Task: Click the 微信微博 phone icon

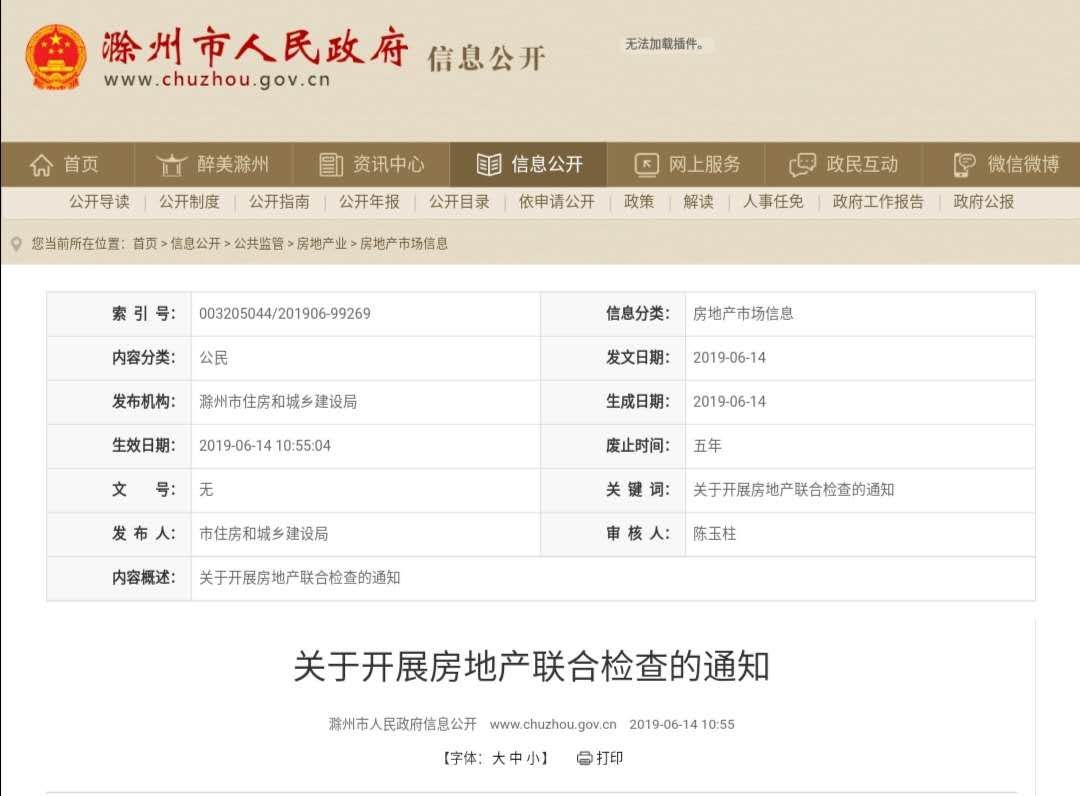Action: [x=964, y=165]
